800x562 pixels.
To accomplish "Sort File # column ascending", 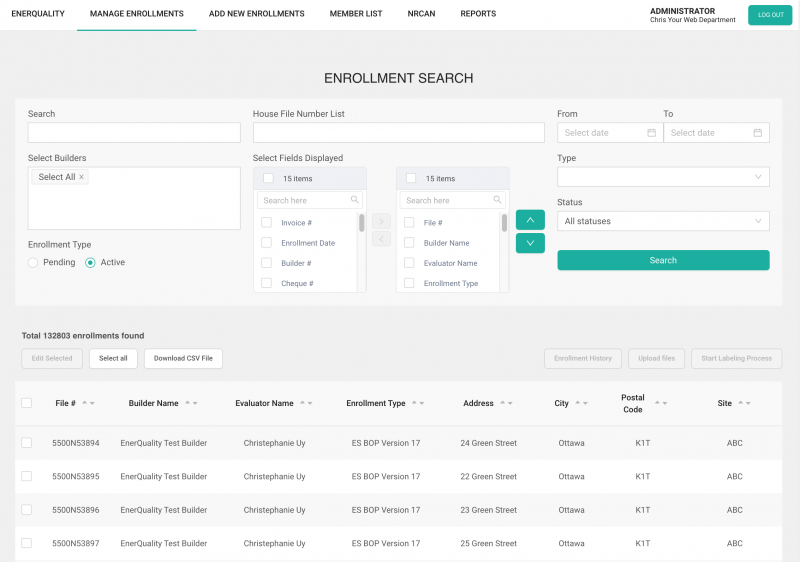I will (x=85, y=403).
